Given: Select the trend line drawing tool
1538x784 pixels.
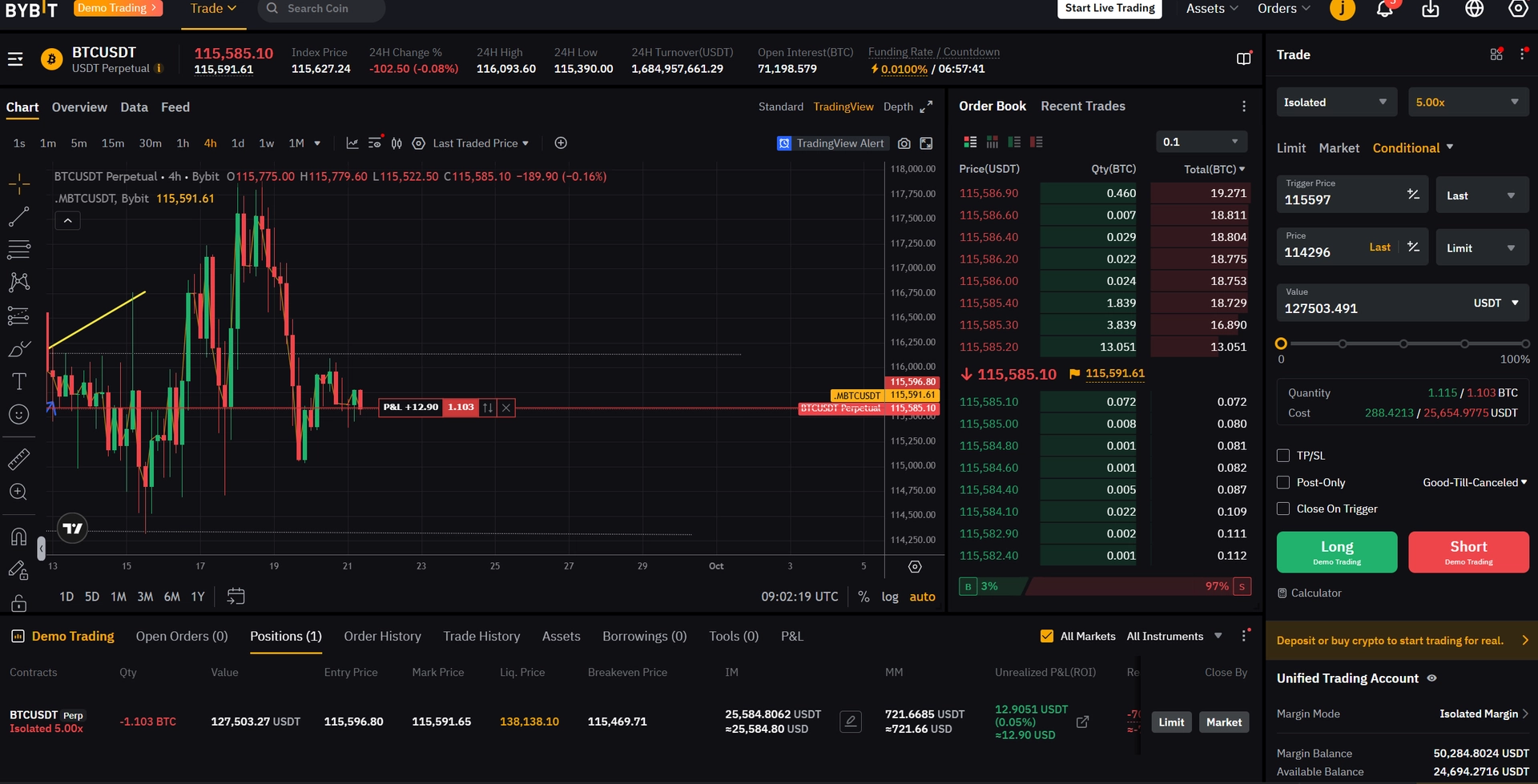Looking at the screenshot, I should (18, 216).
